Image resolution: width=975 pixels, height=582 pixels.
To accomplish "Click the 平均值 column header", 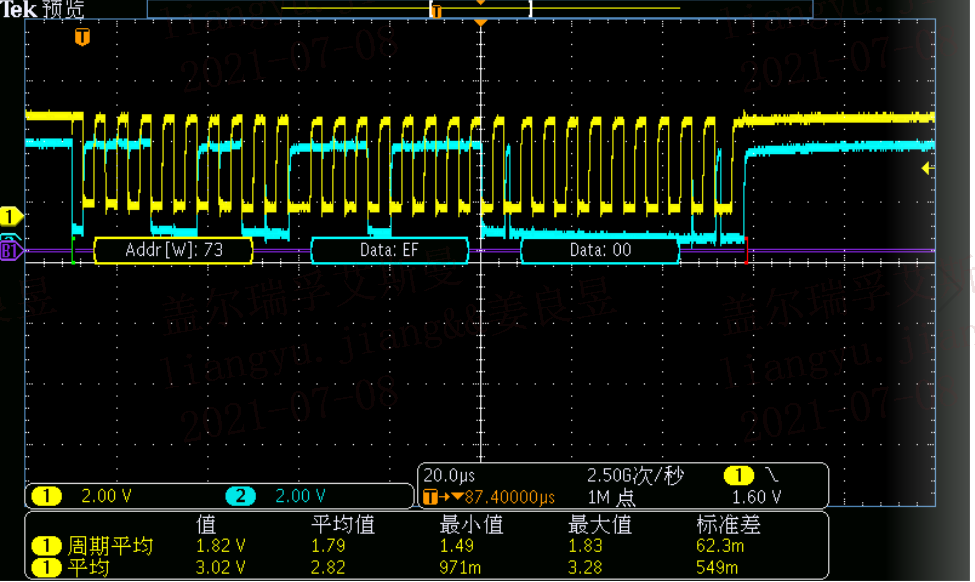I will 343,525.
